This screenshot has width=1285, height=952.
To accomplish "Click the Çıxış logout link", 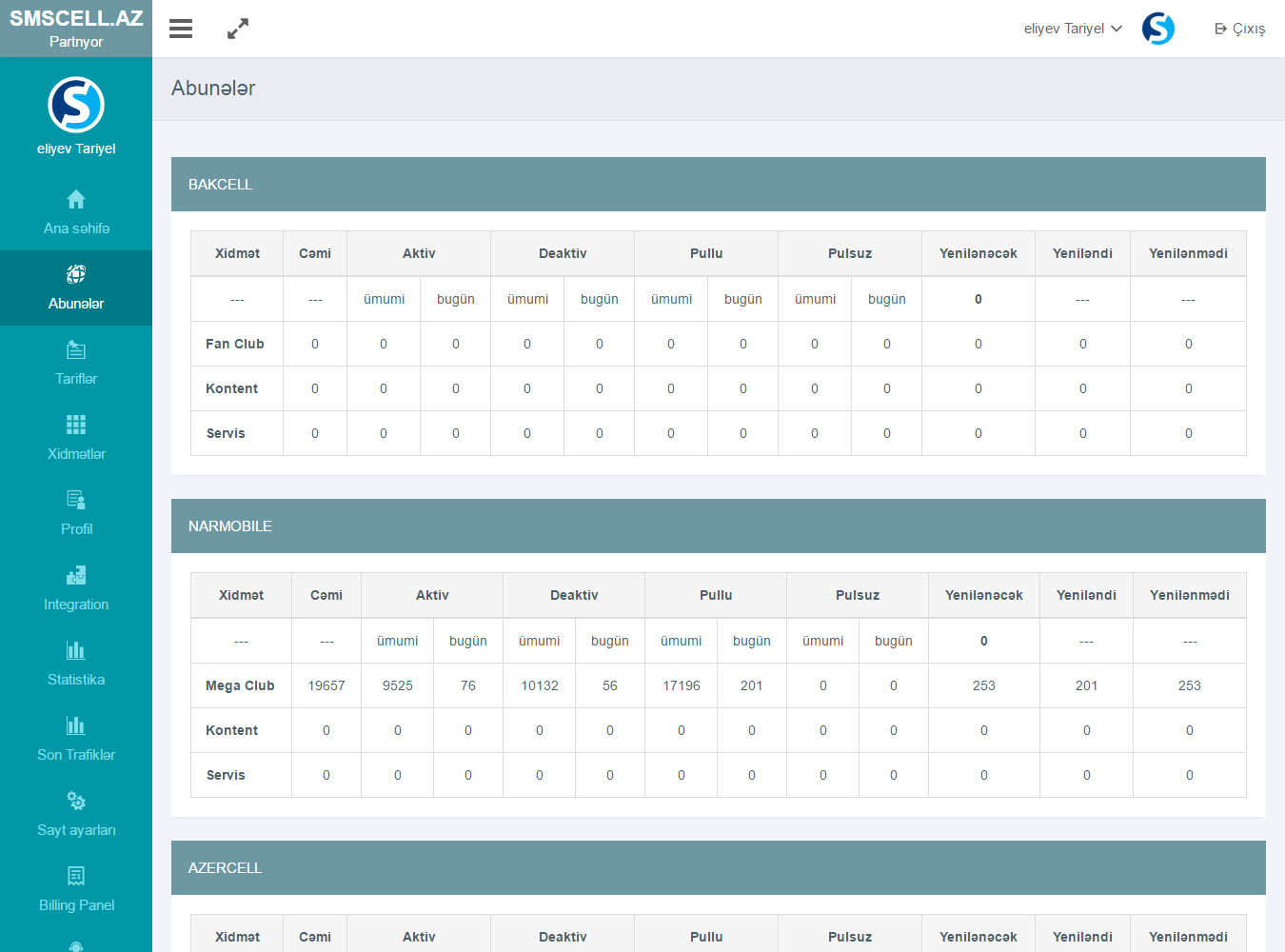I will point(1239,29).
